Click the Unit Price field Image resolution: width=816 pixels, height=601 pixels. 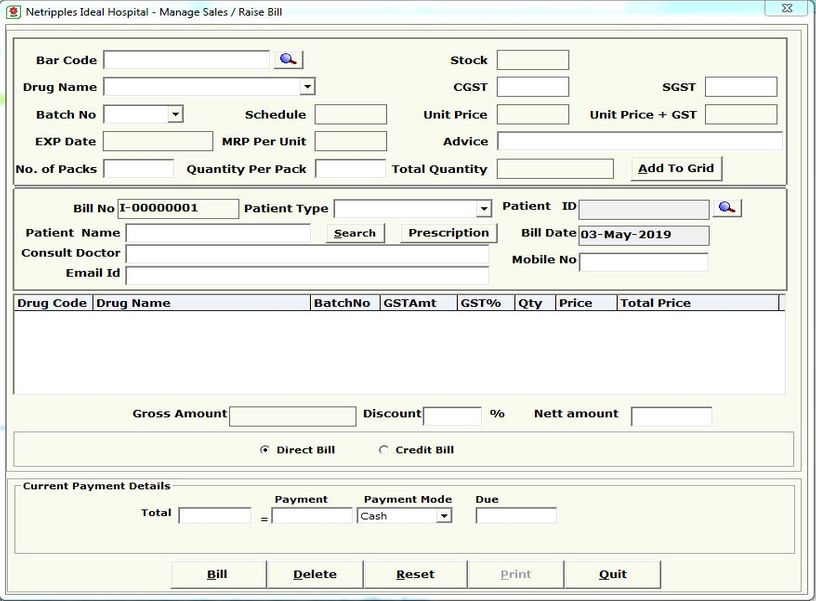[x=533, y=114]
